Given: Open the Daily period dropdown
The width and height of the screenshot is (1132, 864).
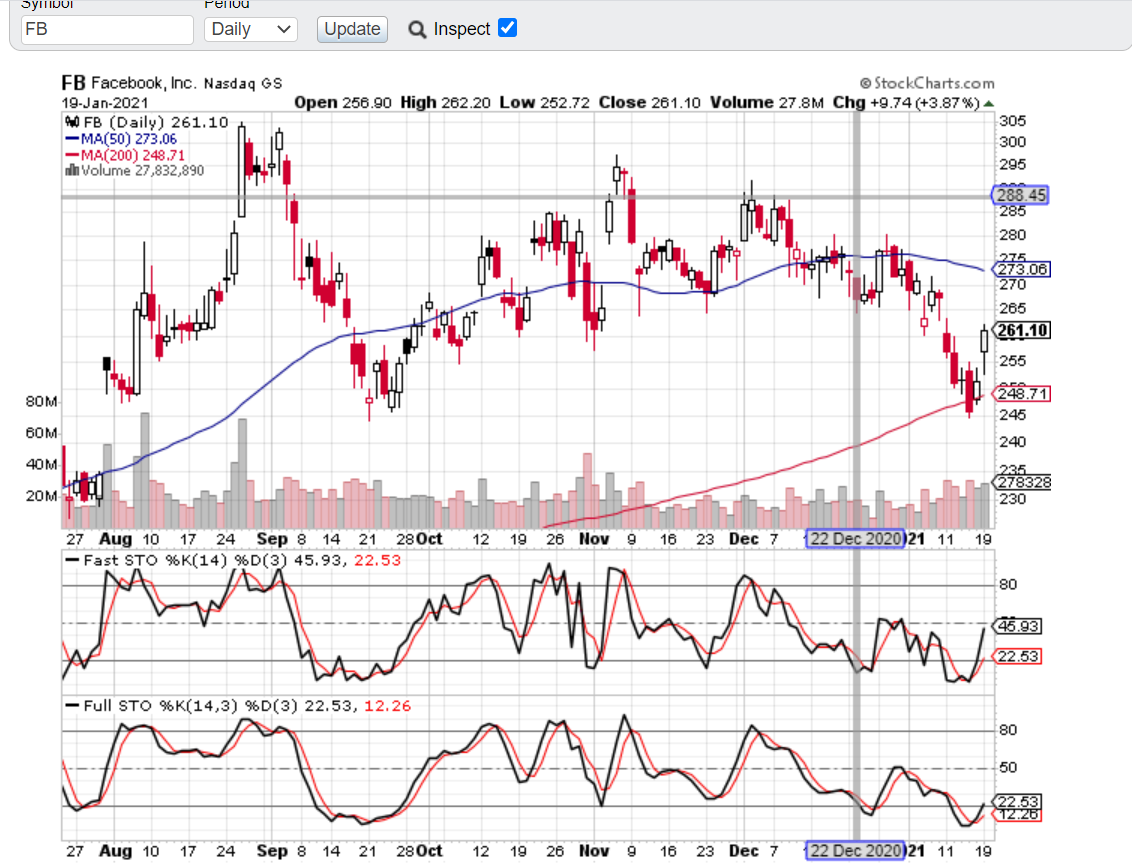Looking at the screenshot, I should [251, 29].
